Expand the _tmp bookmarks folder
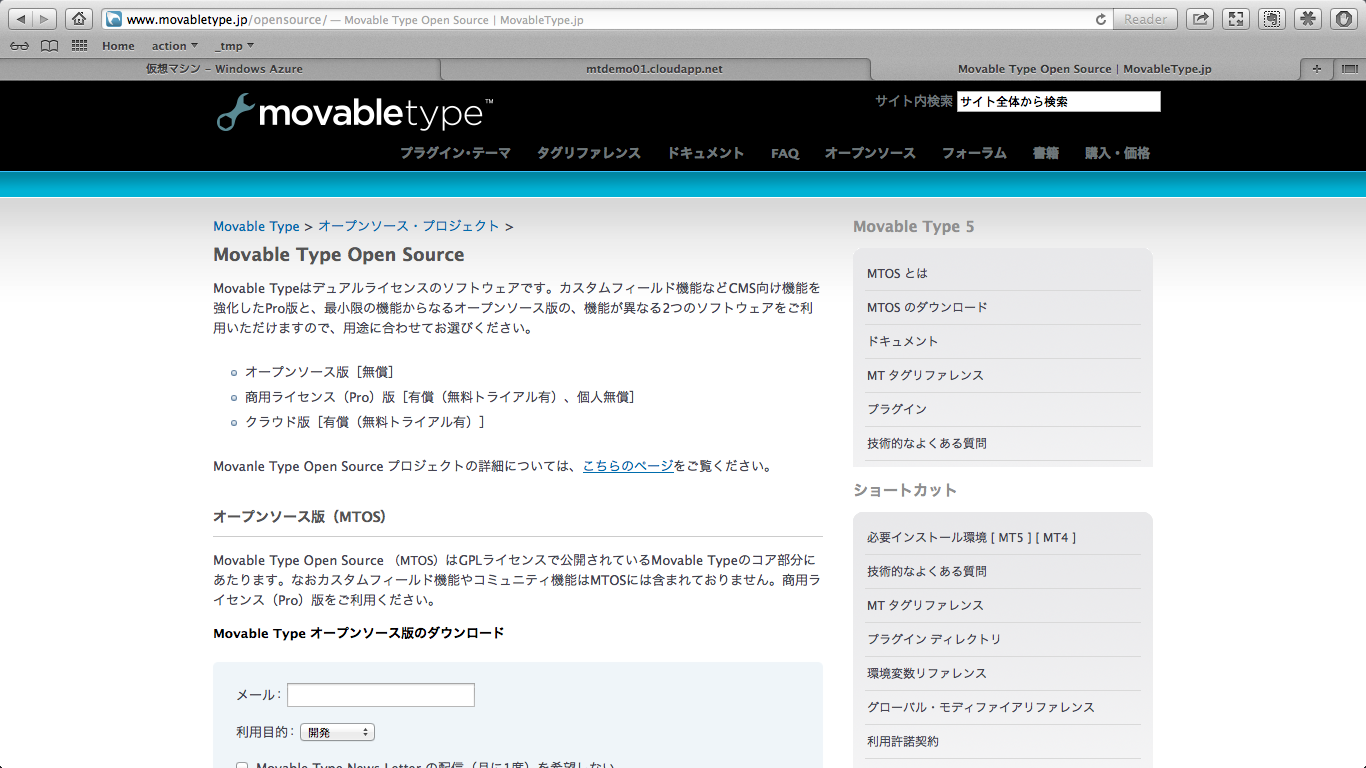1366x768 pixels. (x=234, y=46)
